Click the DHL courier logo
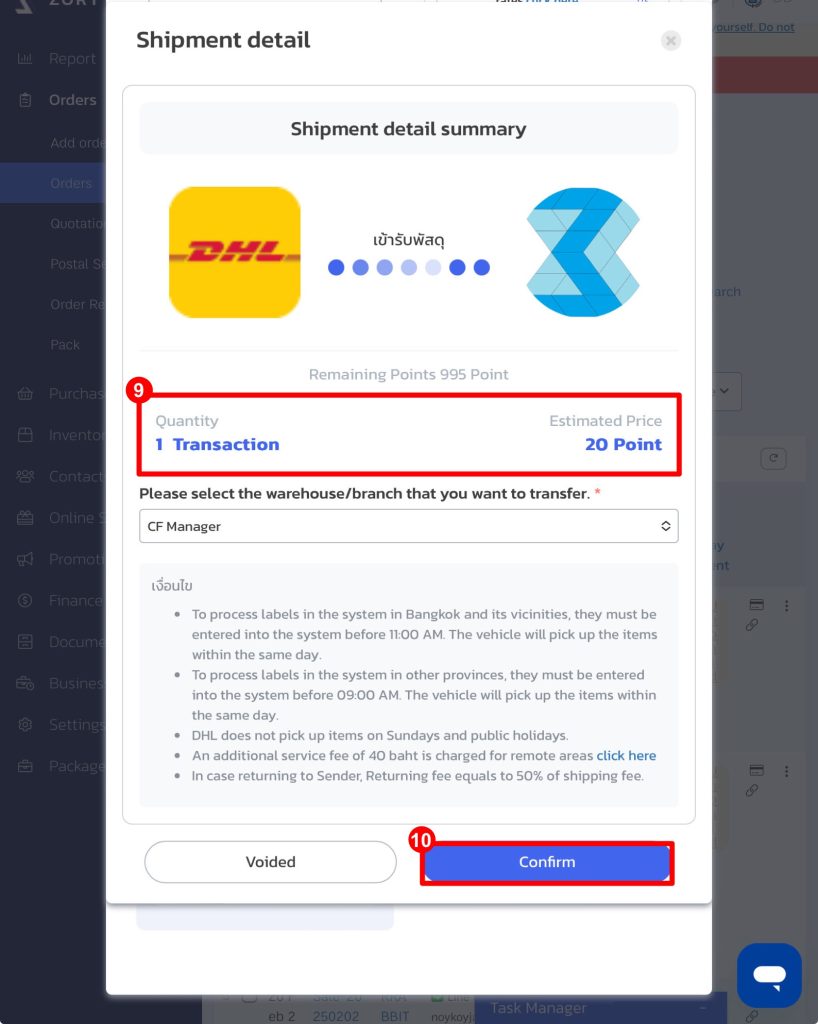 (235, 252)
